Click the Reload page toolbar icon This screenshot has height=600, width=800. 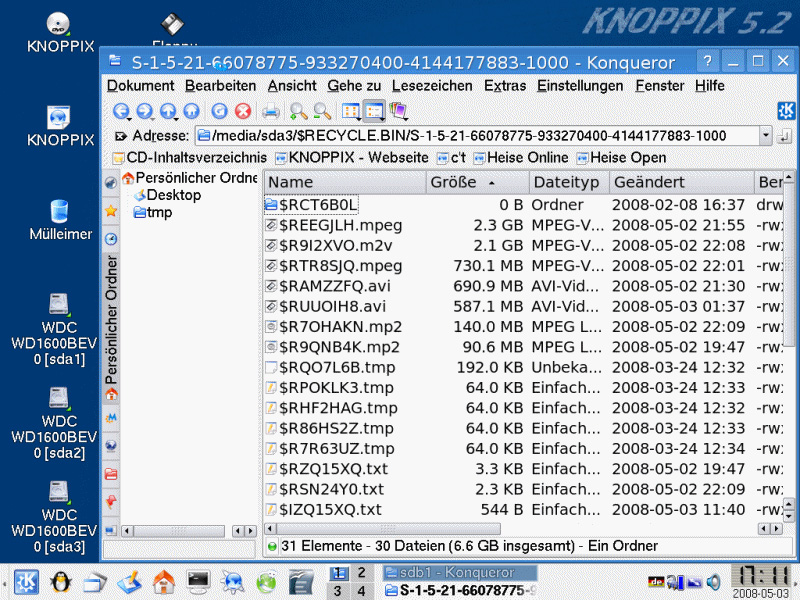(219, 111)
